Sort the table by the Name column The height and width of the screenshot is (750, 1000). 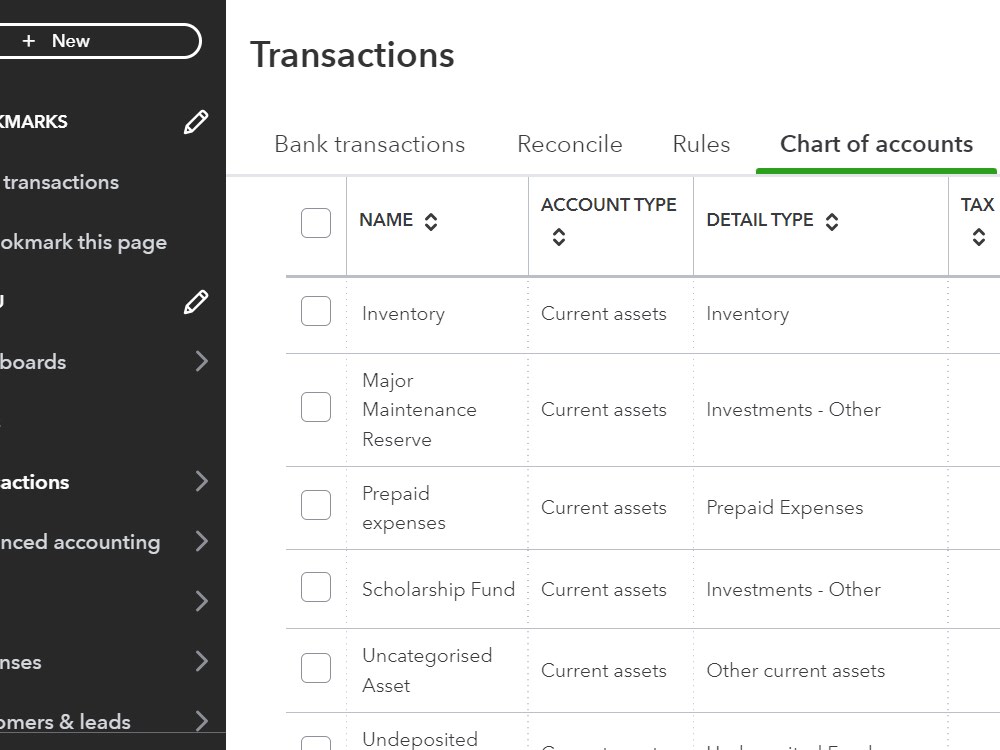pyautogui.click(x=431, y=221)
